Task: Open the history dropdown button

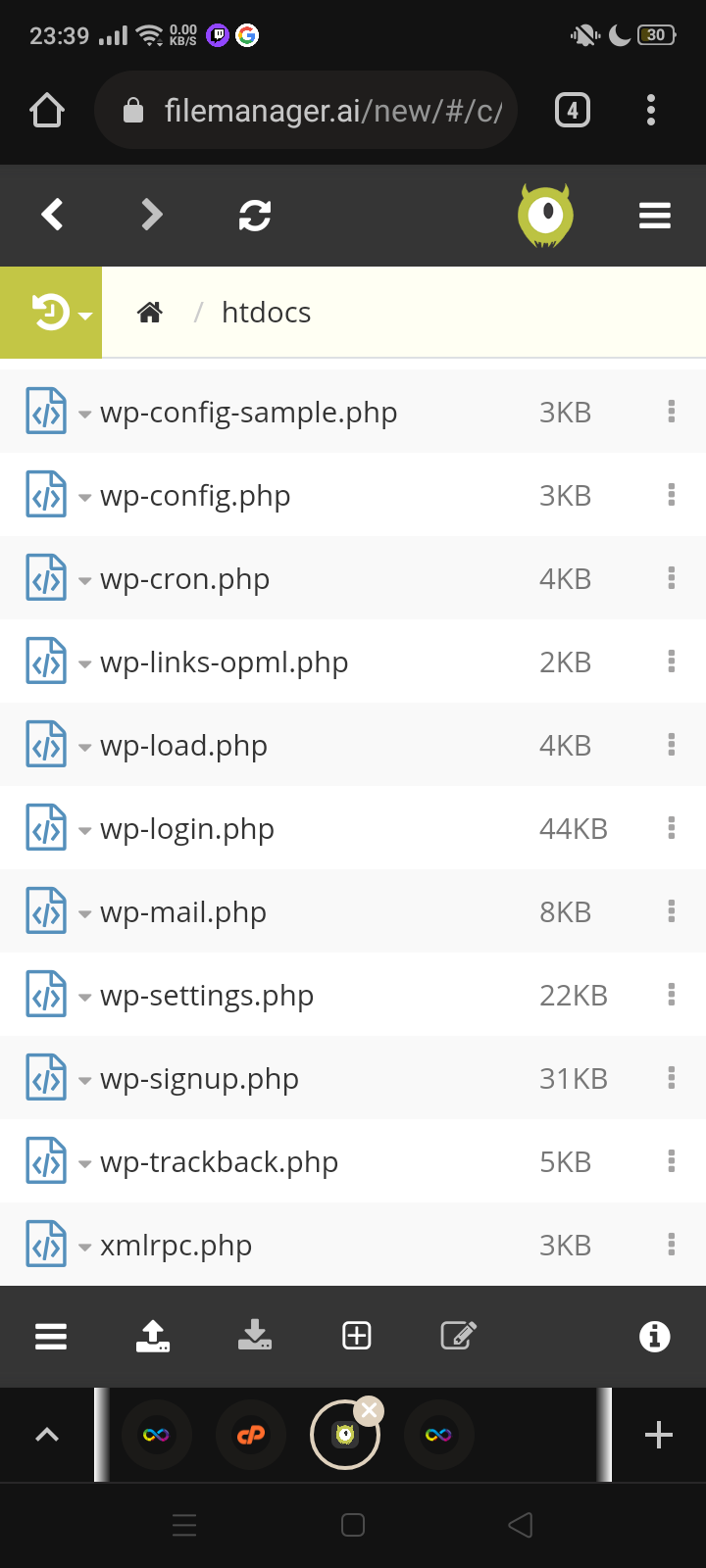Action: (57, 313)
